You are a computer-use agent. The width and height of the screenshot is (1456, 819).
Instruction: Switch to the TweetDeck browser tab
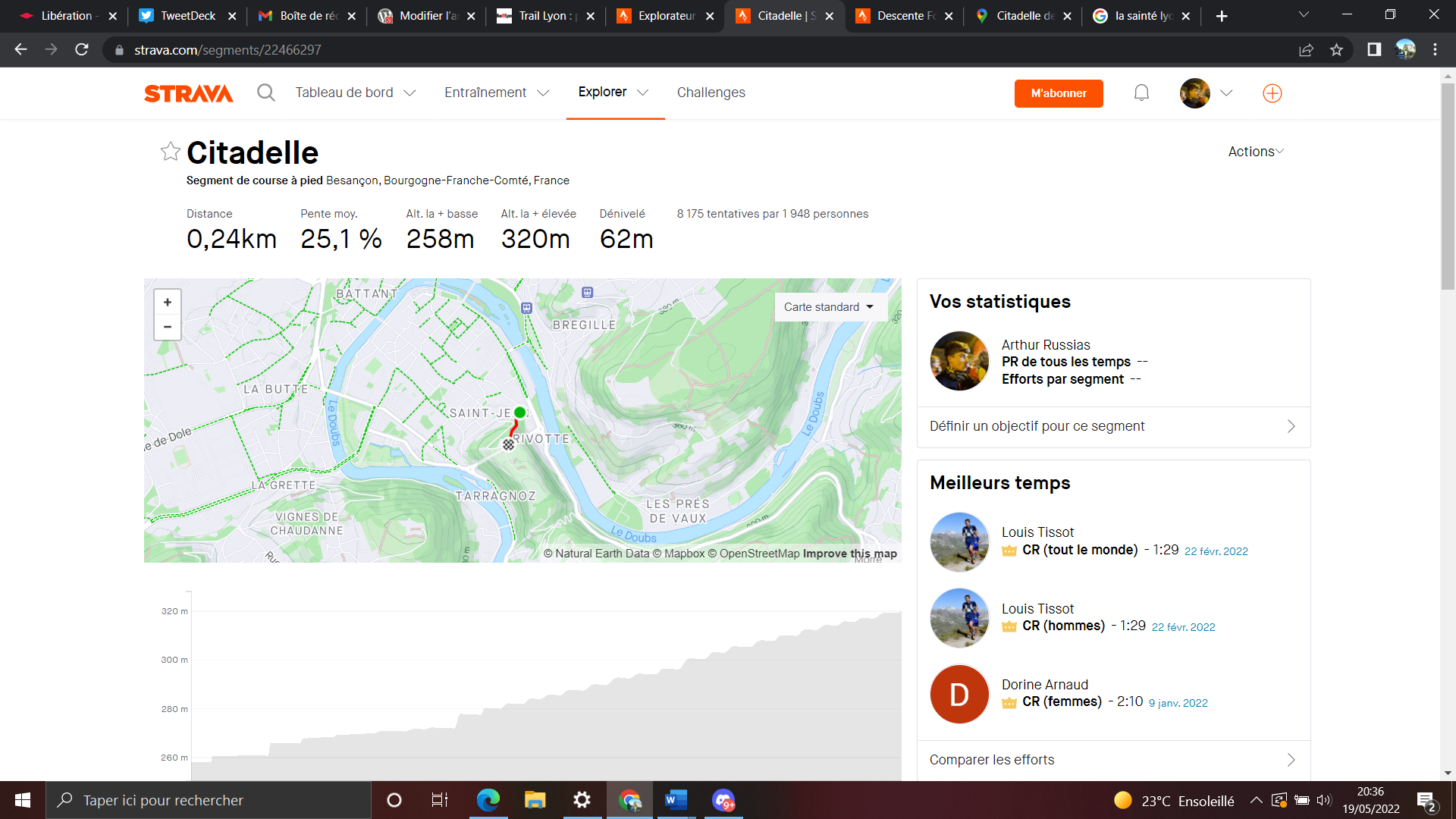187,16
